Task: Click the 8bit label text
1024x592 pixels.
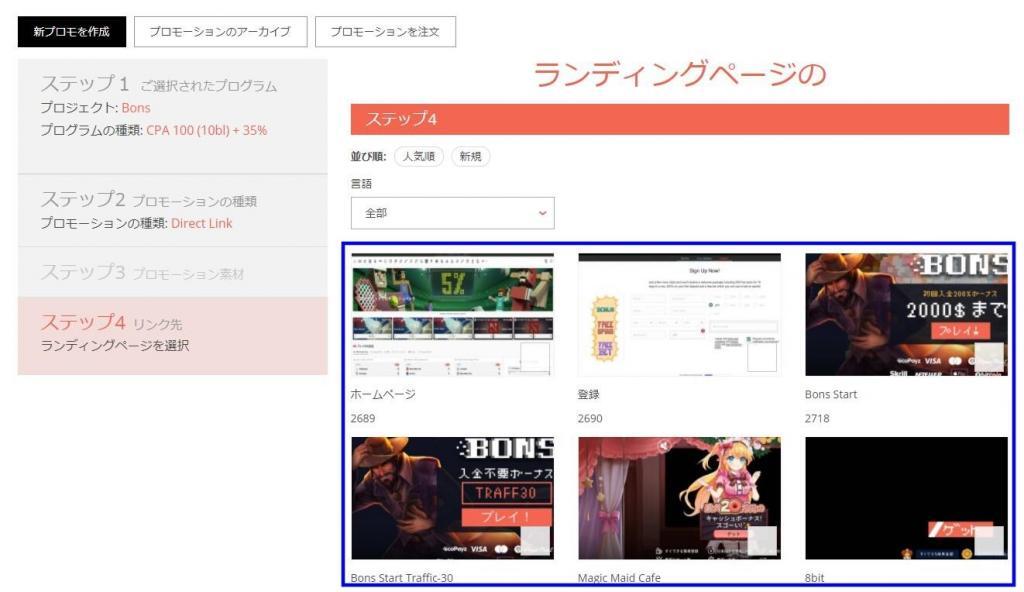Action: tap(814, 578)
